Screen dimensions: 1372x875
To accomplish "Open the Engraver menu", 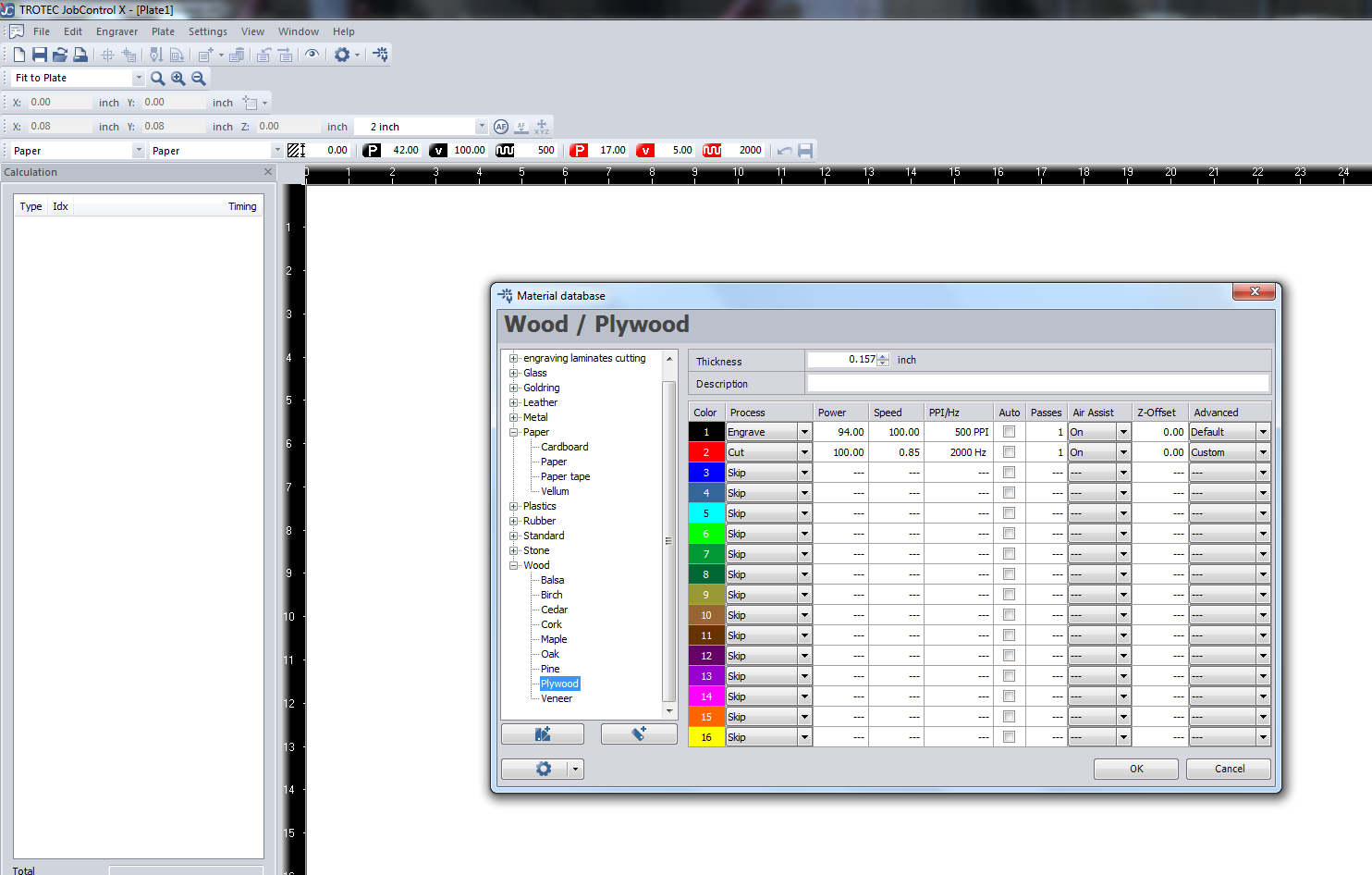I will click(x=116, y=31).
